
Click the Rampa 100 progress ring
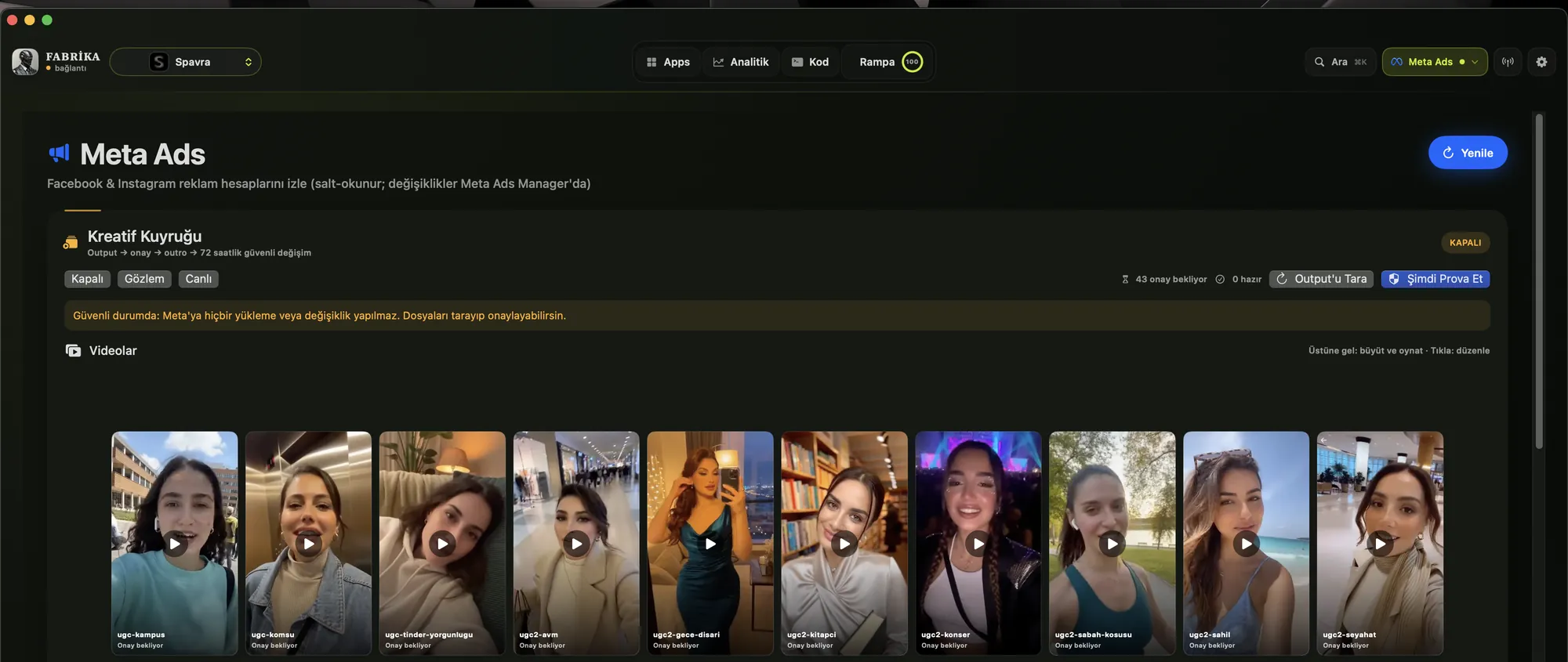[x=912, y=62]
